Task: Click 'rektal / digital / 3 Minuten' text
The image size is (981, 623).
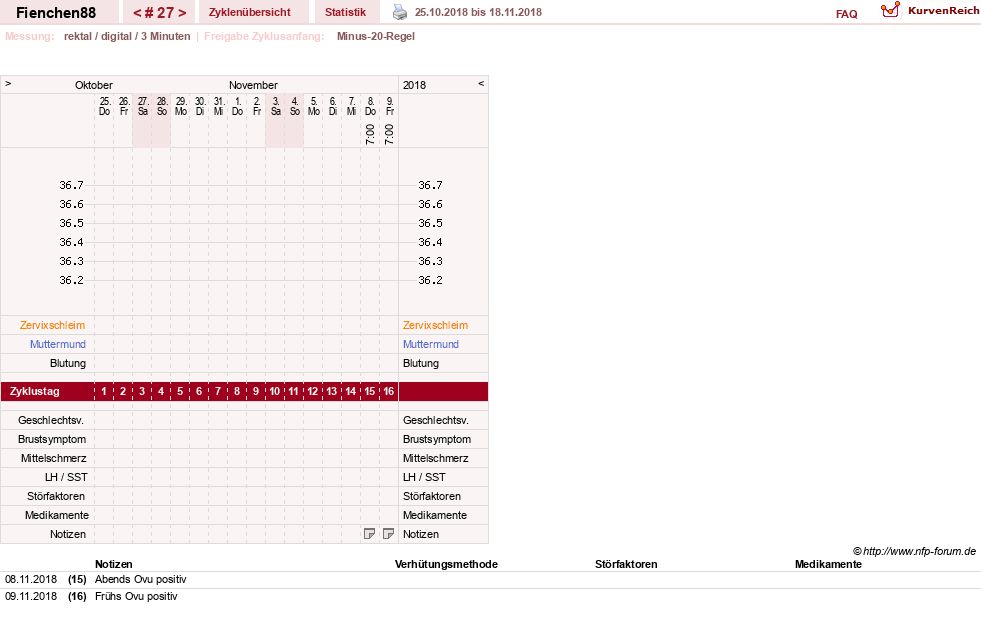Action: coord(127,36)
